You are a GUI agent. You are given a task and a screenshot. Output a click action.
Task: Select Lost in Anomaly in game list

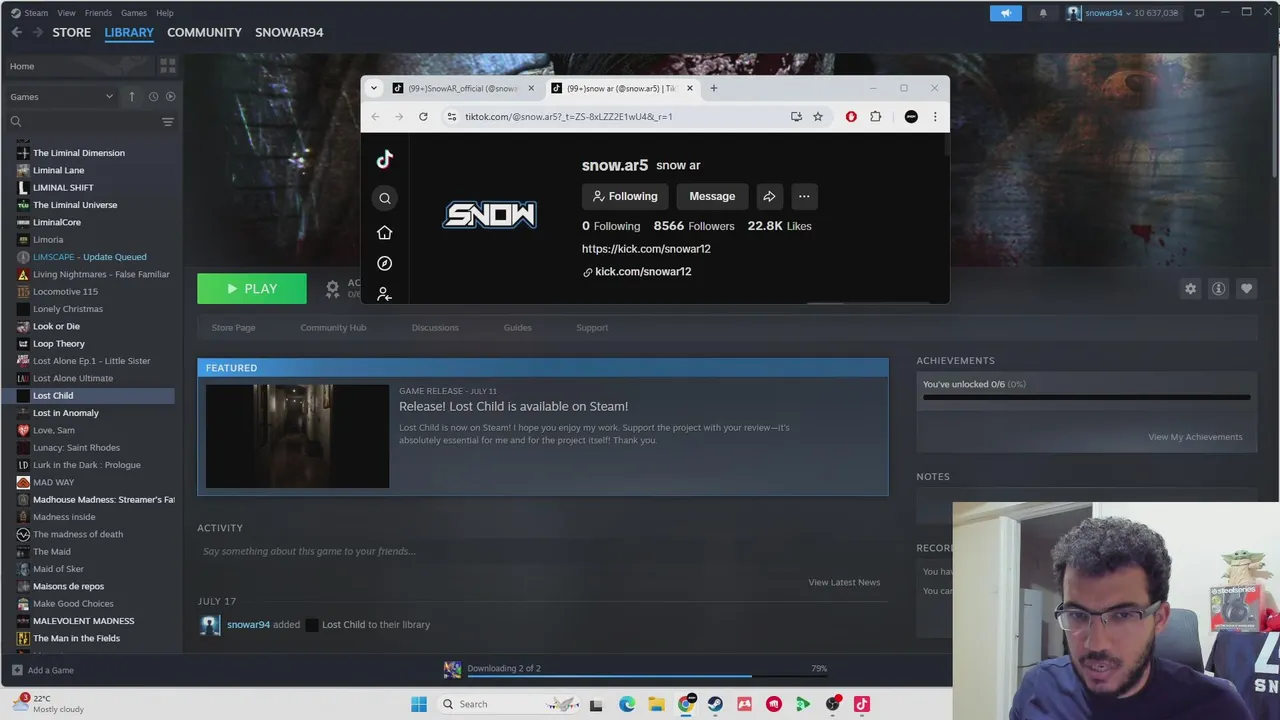(66, 413)
